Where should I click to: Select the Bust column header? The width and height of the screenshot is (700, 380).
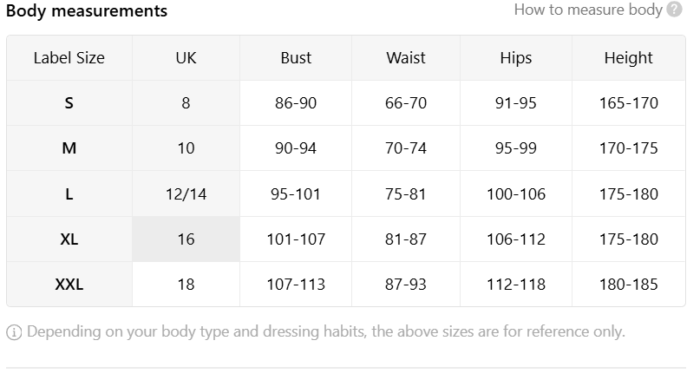pos(296,58)
